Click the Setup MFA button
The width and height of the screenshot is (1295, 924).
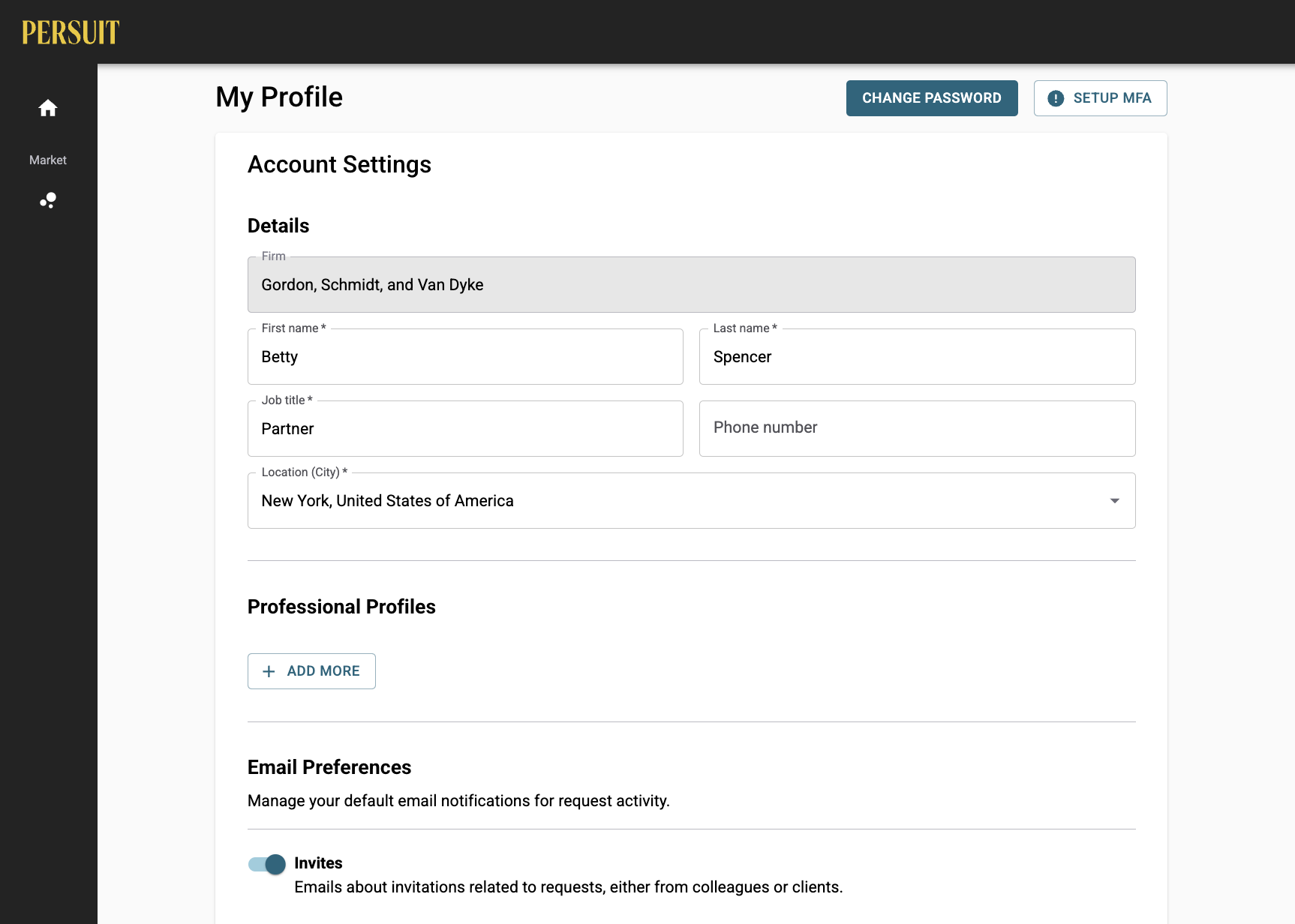(x=1100, y=98)
